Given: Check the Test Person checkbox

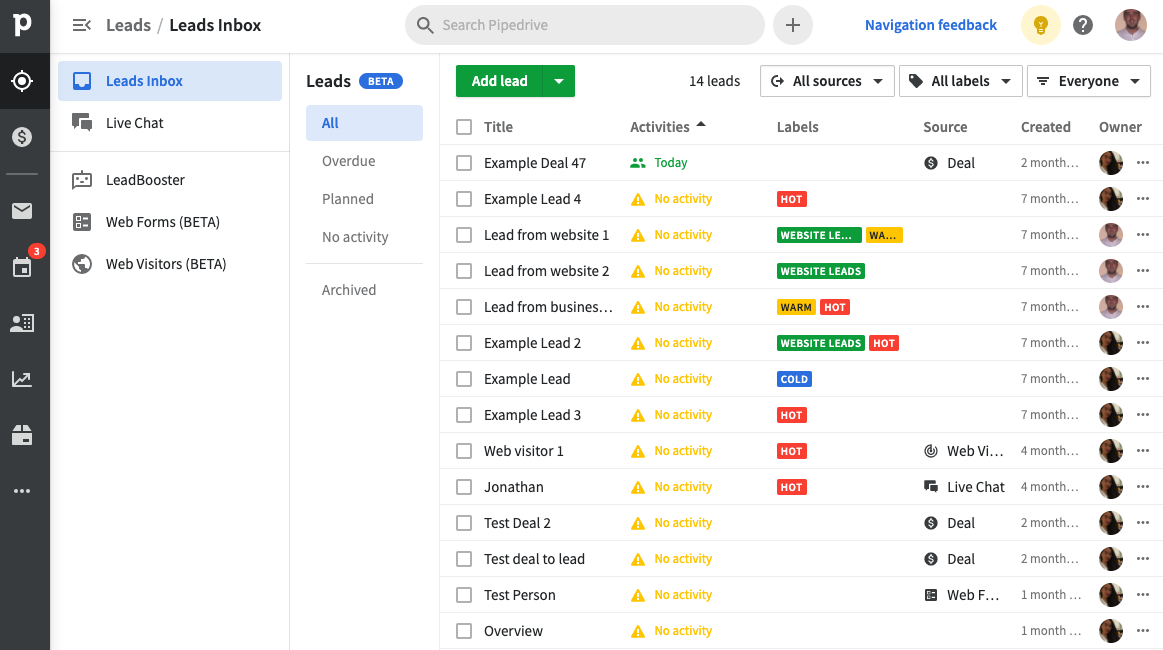Looking at the screenshot, I should [x=464, y=595].
